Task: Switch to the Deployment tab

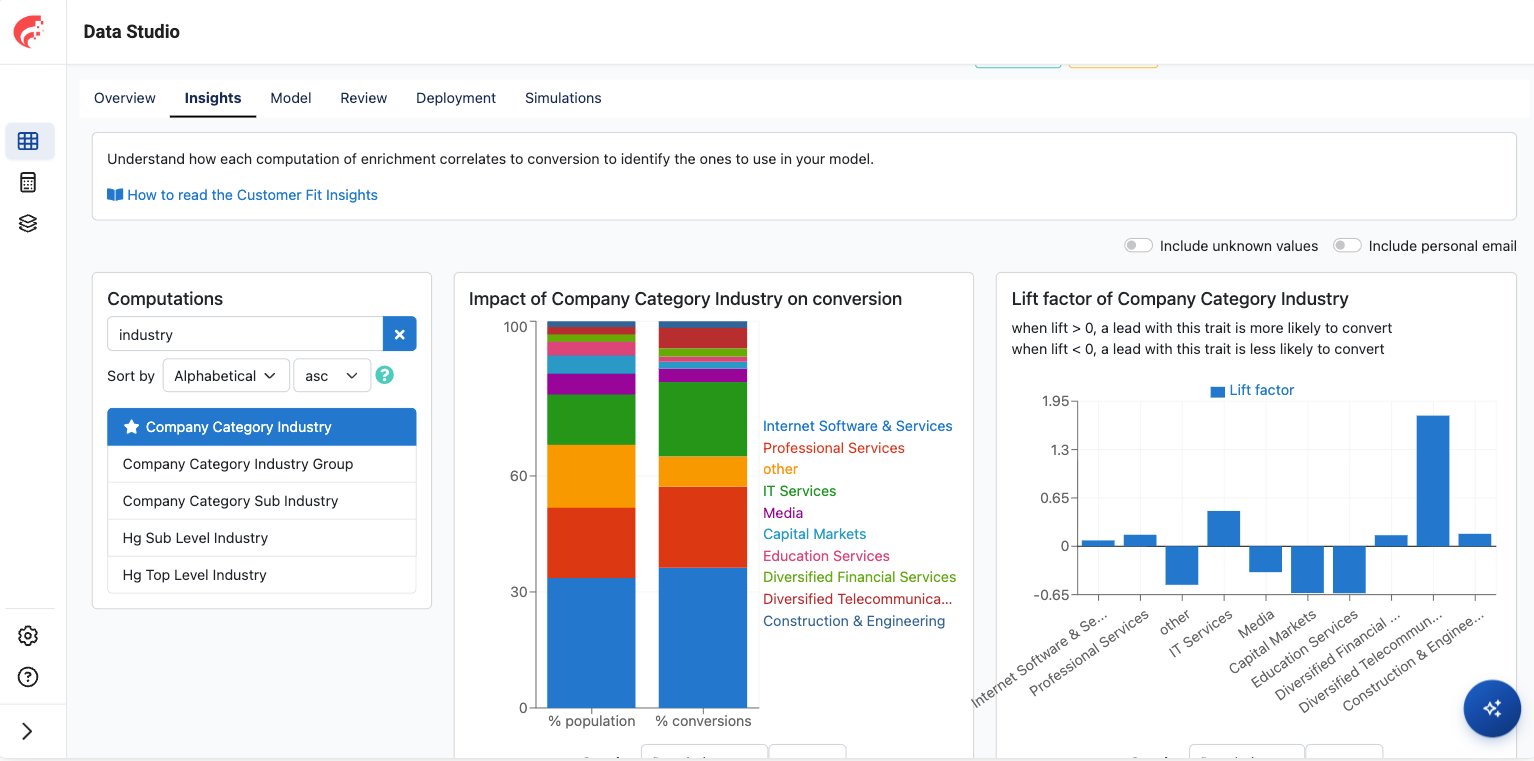Action: [456, 98]
